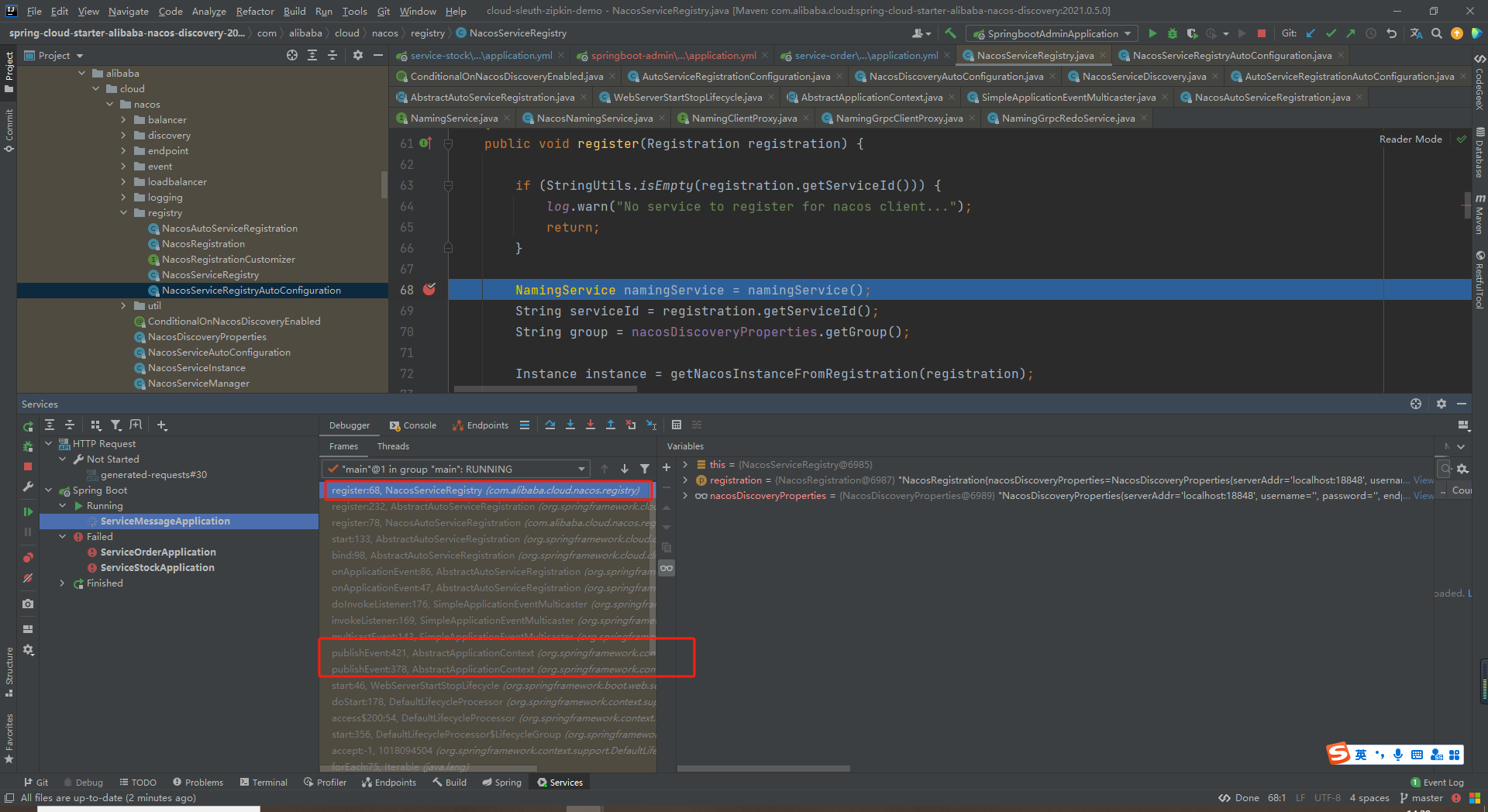The height and width of the screenshot is (812, 1488).
Task: Click the View link on the registration variable
Action: click(x=1424, y=480)
